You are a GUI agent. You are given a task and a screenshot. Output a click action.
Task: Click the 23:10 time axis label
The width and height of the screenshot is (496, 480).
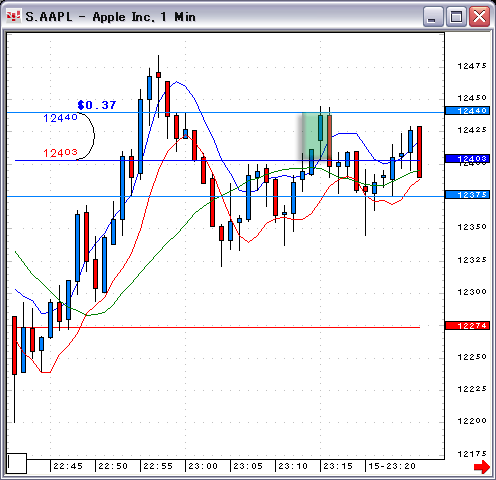coord(293,466)
